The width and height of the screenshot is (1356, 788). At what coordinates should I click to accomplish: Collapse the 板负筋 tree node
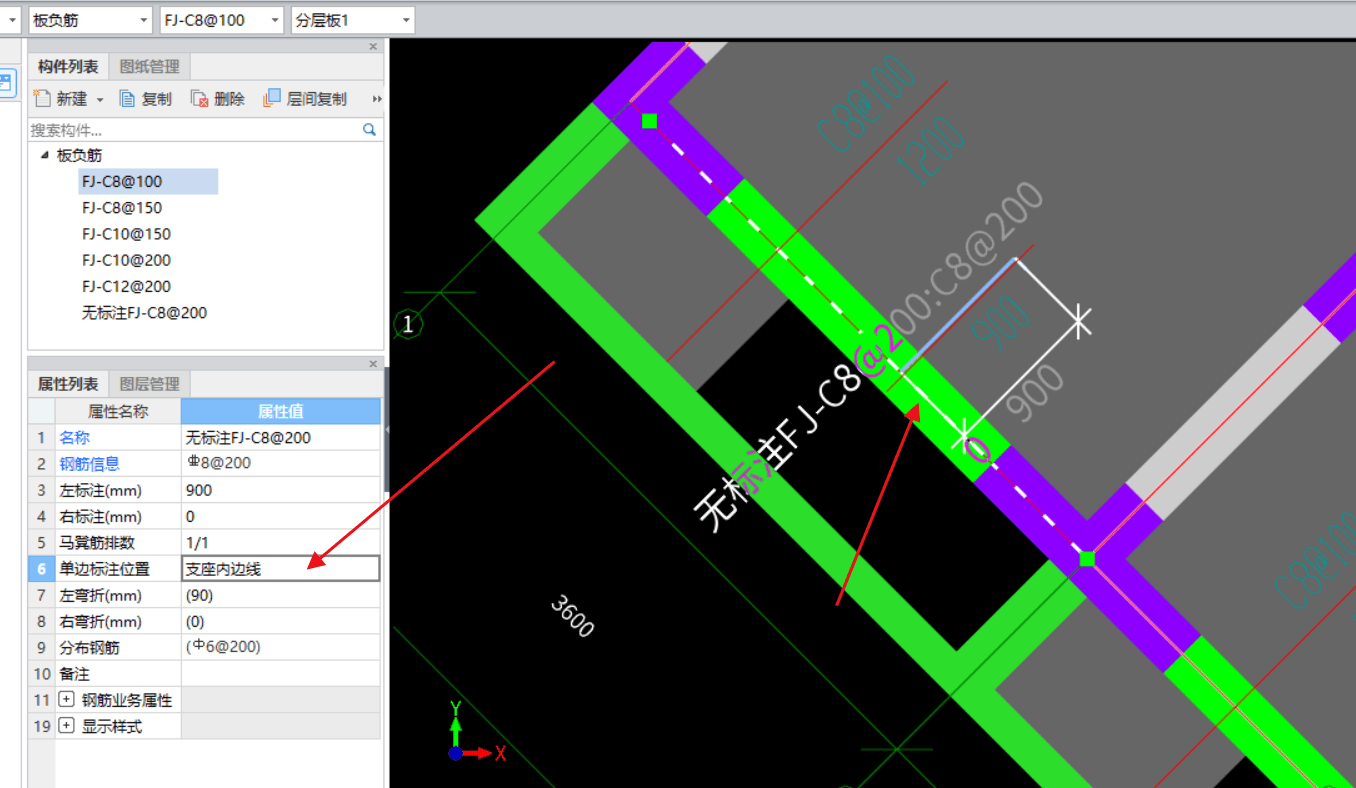point(44,155)
